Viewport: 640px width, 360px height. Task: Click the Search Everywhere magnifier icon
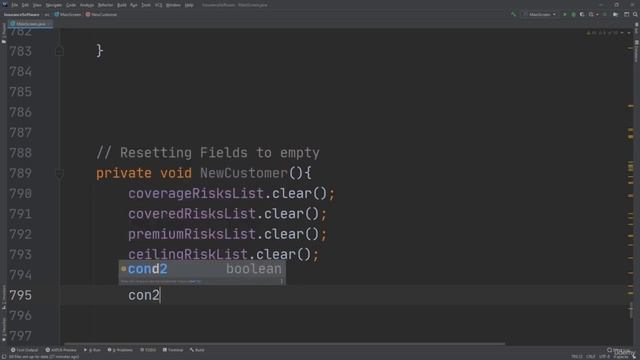coord(635,15)
